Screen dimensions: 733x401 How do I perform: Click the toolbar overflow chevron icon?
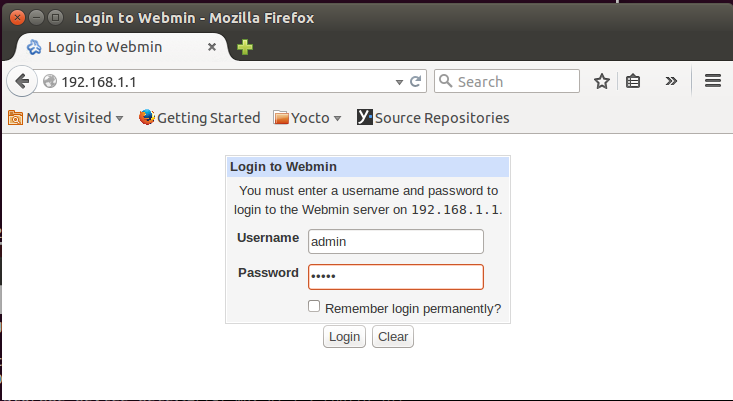pyautogui.click(x=671, y=82)
